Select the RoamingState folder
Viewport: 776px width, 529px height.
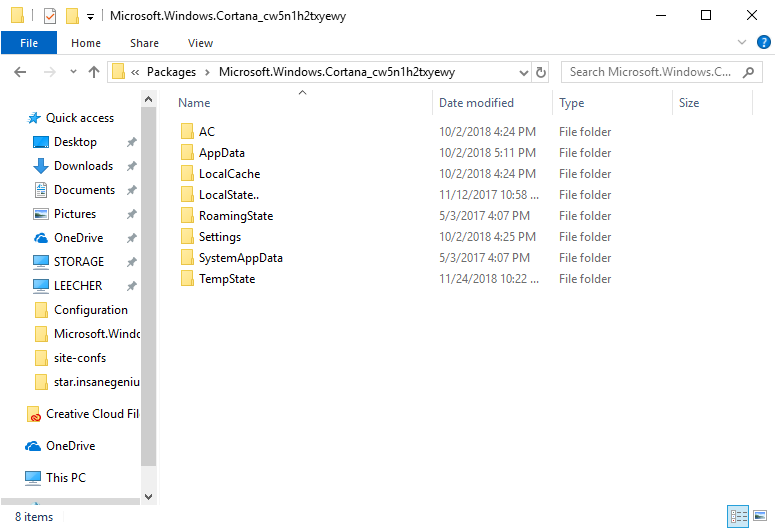coord(236,216)
